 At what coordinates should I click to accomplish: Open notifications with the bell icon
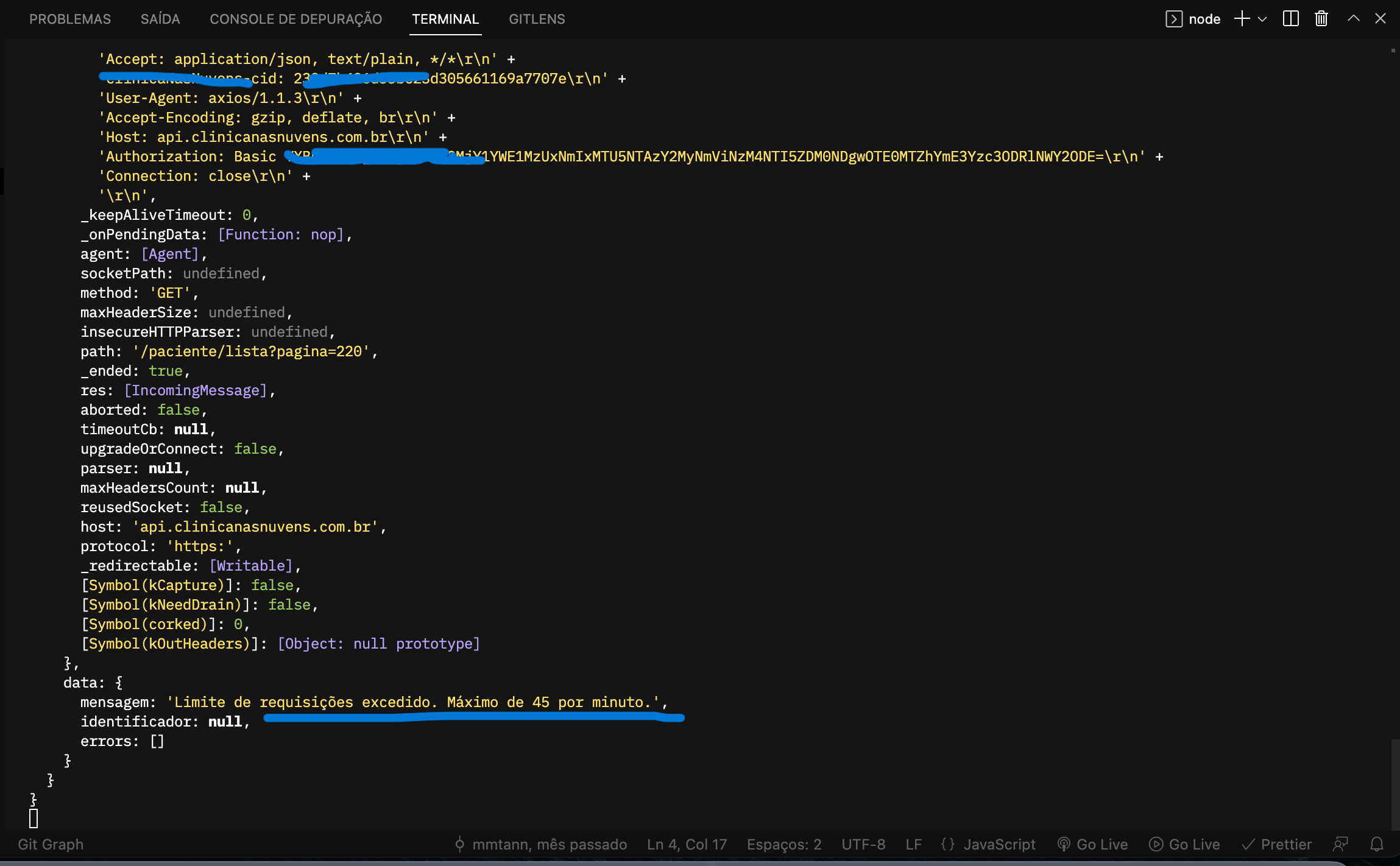[x=1377, y=844]
